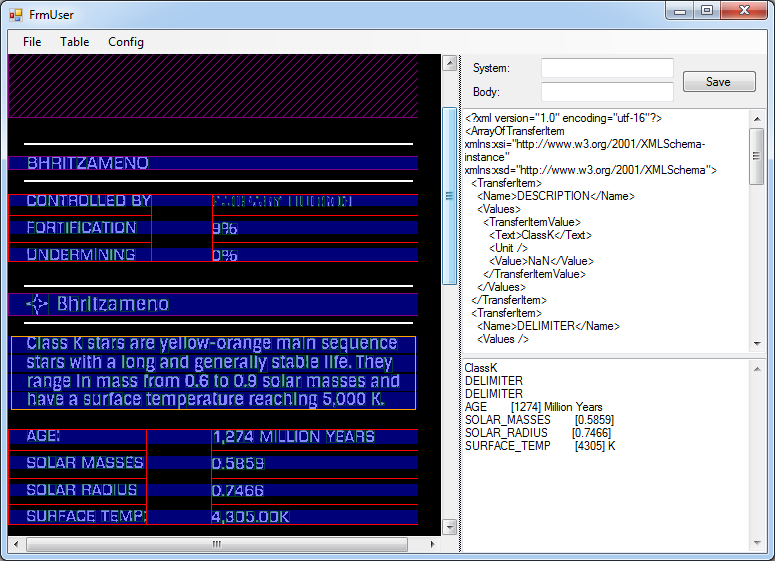Image resolution: width=775 pixels, height=561 pixels.
Task: Click the <Unit /> line
Action: 509,248
